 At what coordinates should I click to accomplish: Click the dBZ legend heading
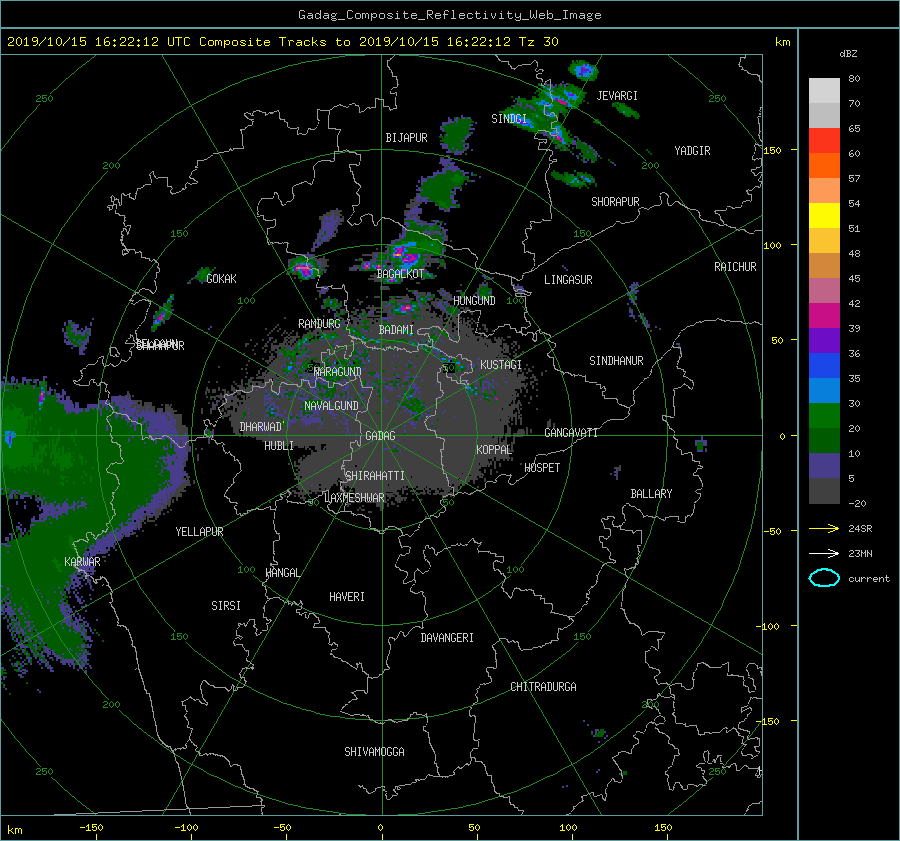(848, 53)
